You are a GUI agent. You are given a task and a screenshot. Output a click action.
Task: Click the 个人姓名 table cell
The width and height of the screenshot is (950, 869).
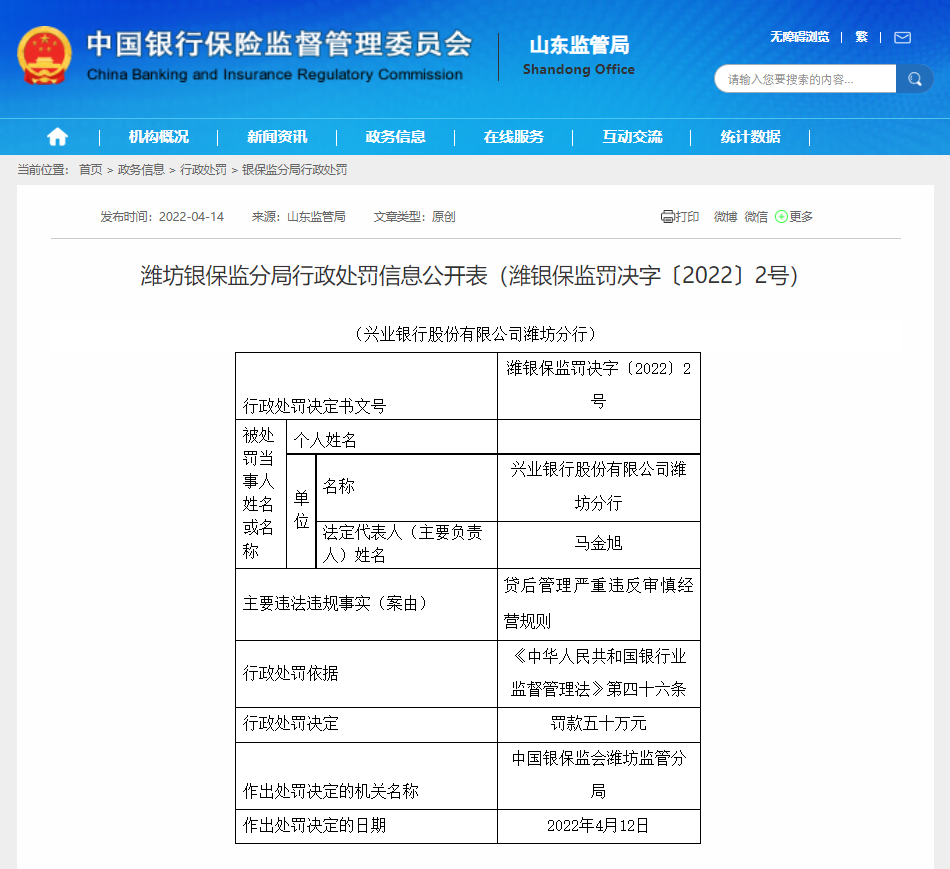point(391,437)
